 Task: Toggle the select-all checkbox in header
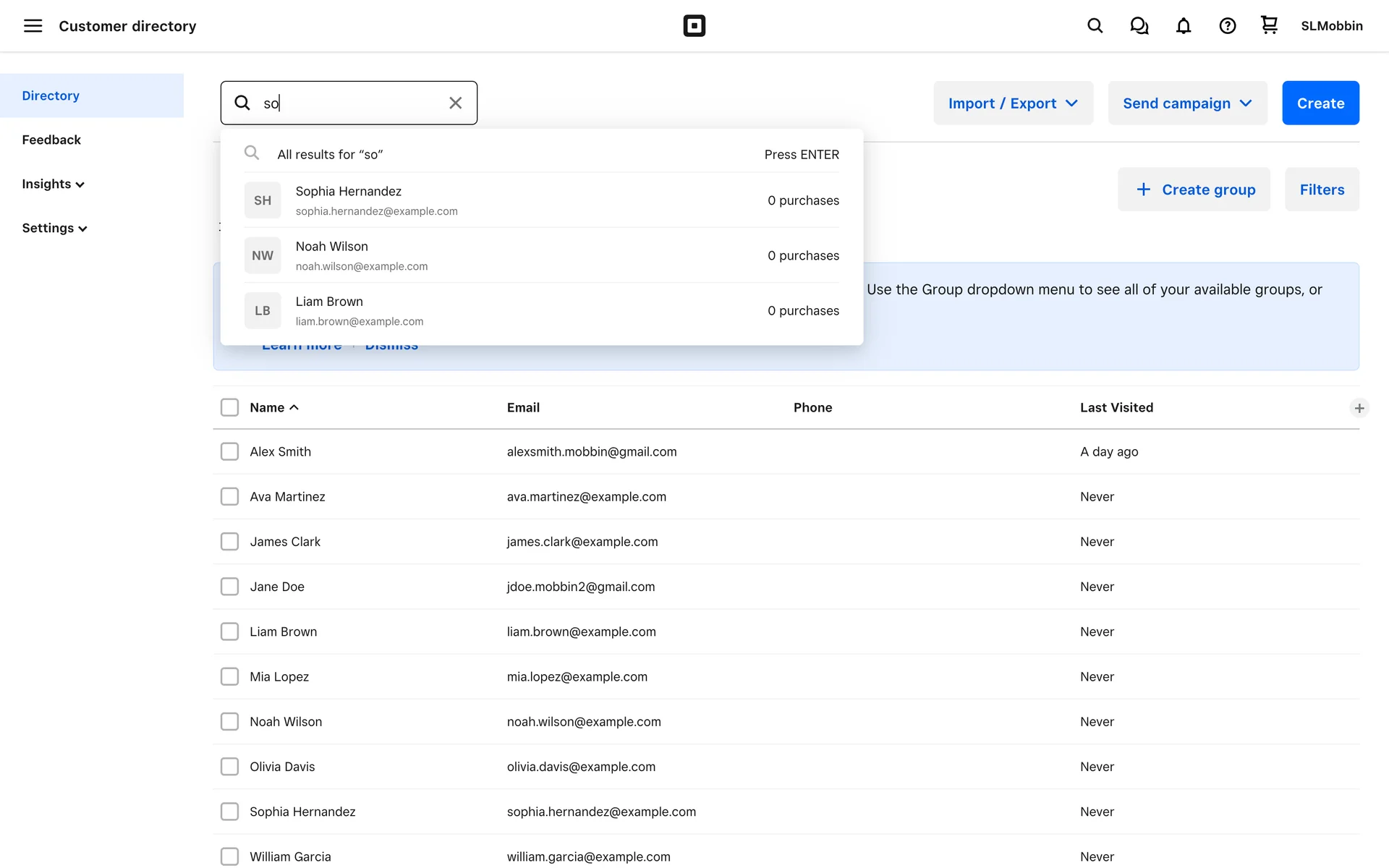click(229, 407)
